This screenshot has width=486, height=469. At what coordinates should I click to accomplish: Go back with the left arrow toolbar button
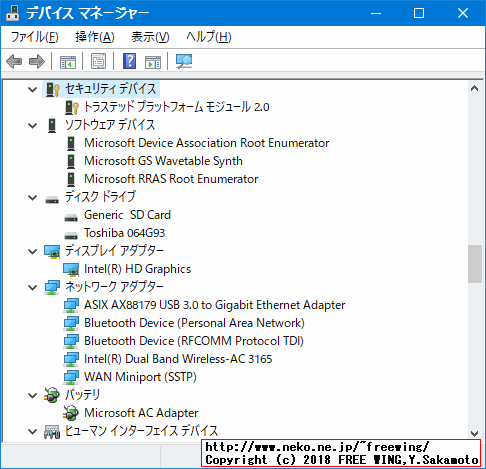pyautogui.click(x=14, y=62)
